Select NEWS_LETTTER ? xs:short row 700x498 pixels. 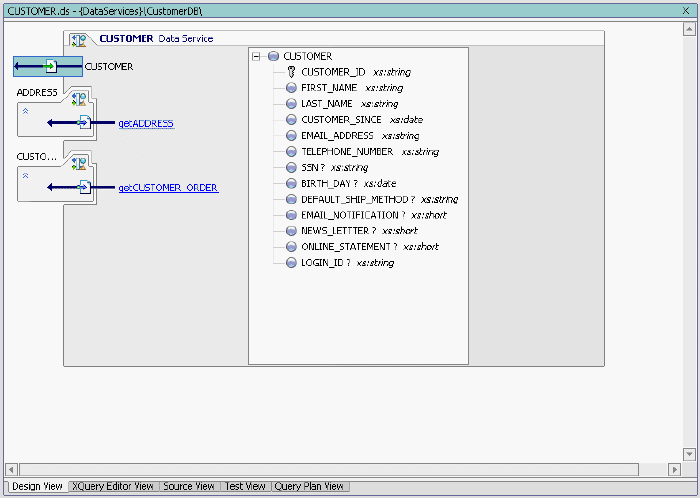click(x=359, y=231)
